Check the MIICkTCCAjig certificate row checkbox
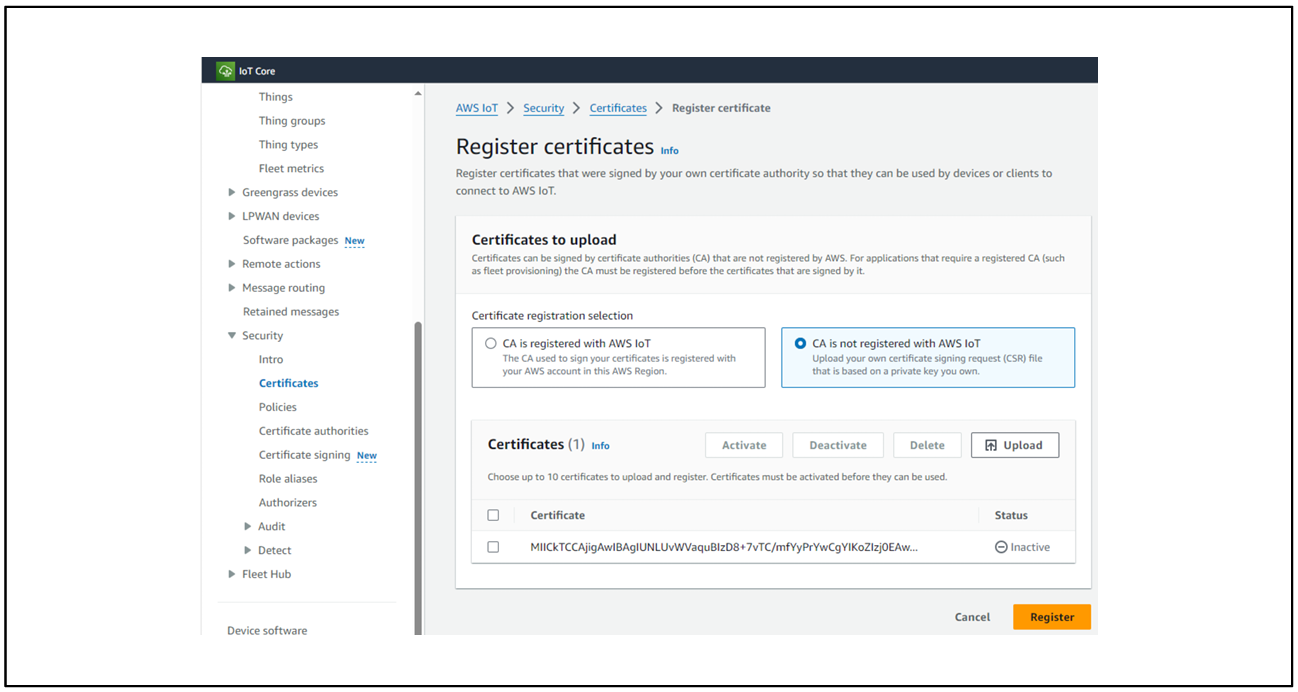Image resolution: width=1298 pixels, height=692 pixels. 493,547
